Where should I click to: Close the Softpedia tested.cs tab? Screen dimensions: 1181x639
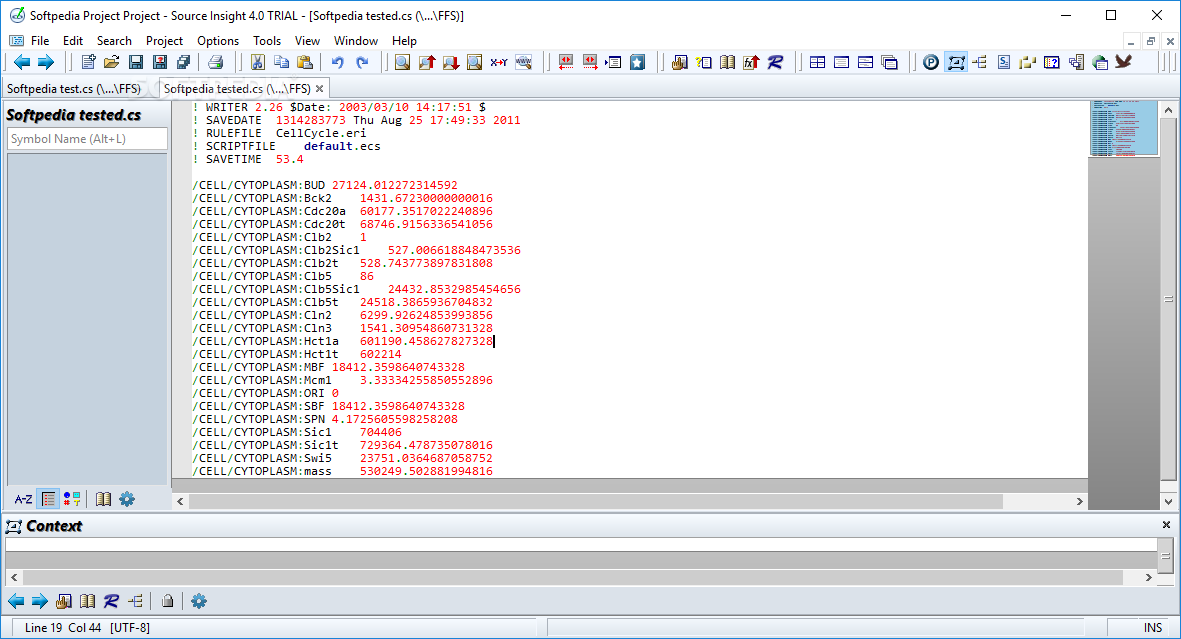tap(319, 89)
